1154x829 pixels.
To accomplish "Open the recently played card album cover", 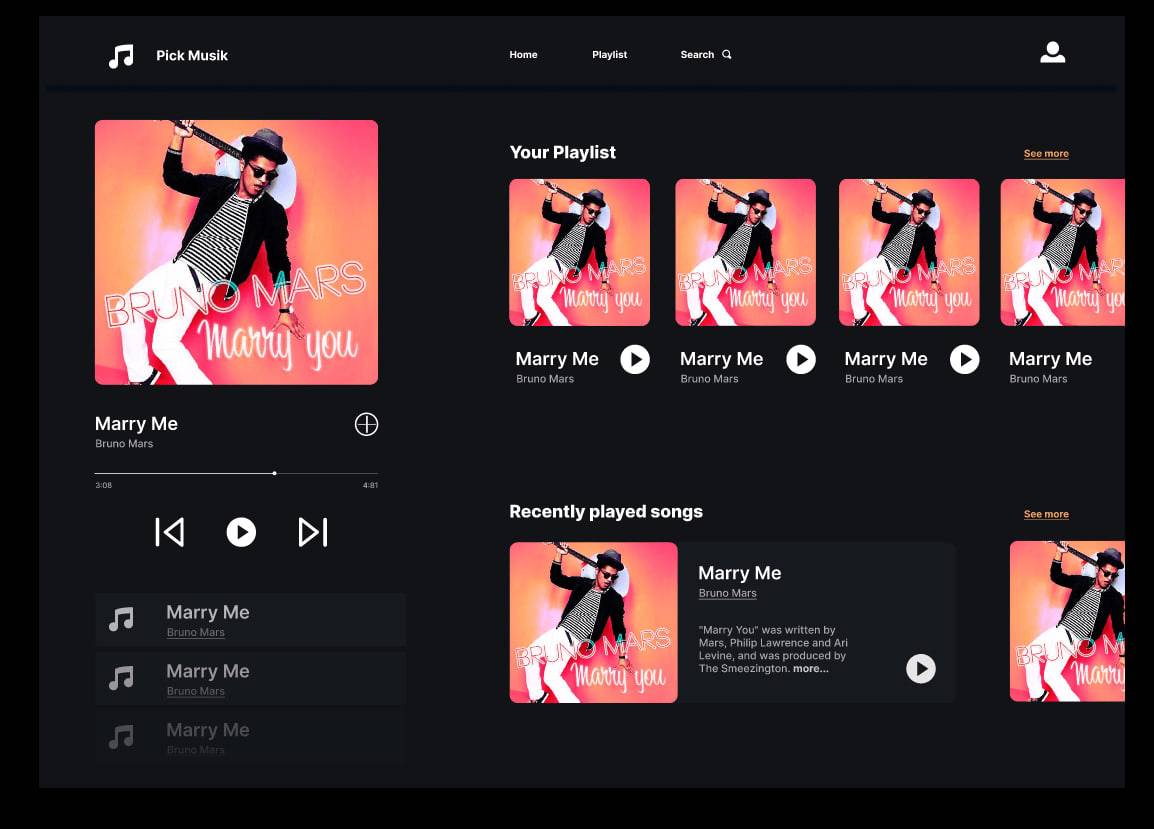I will pyautogui.click(x=593, y=622).
